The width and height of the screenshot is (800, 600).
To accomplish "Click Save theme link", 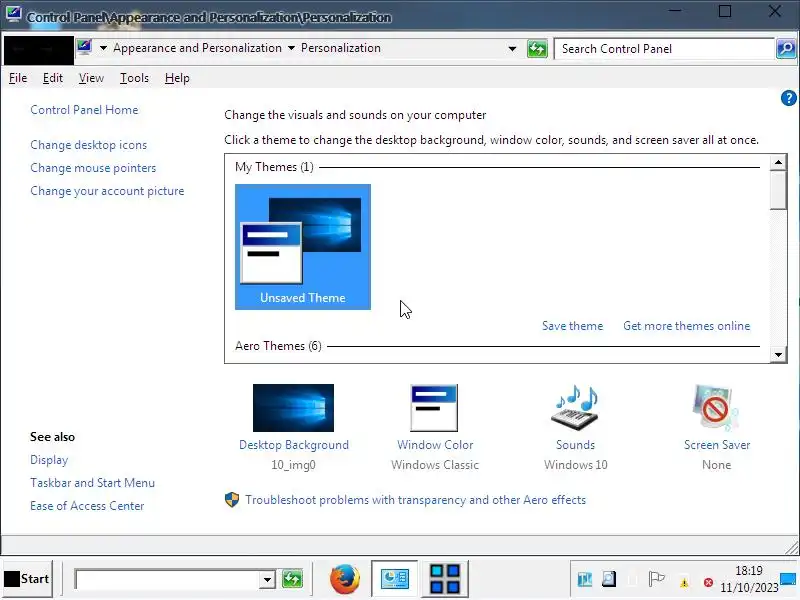I will (572, 326).
